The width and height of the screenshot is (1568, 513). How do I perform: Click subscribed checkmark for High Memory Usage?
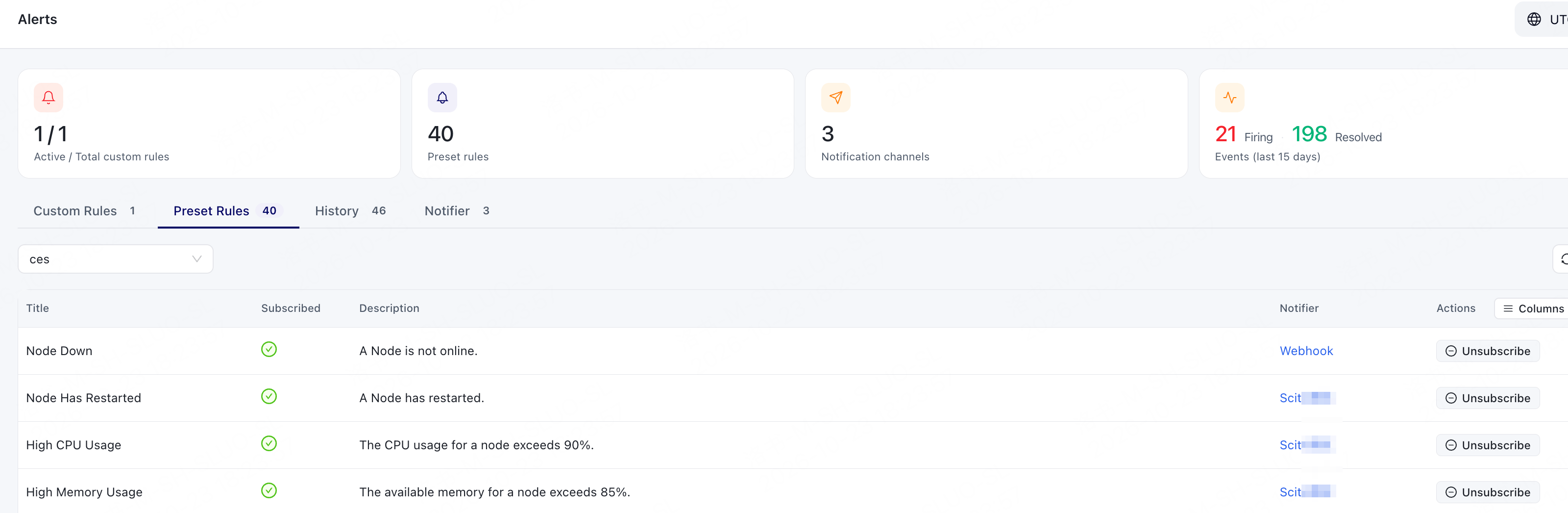[x=269, y=490]
